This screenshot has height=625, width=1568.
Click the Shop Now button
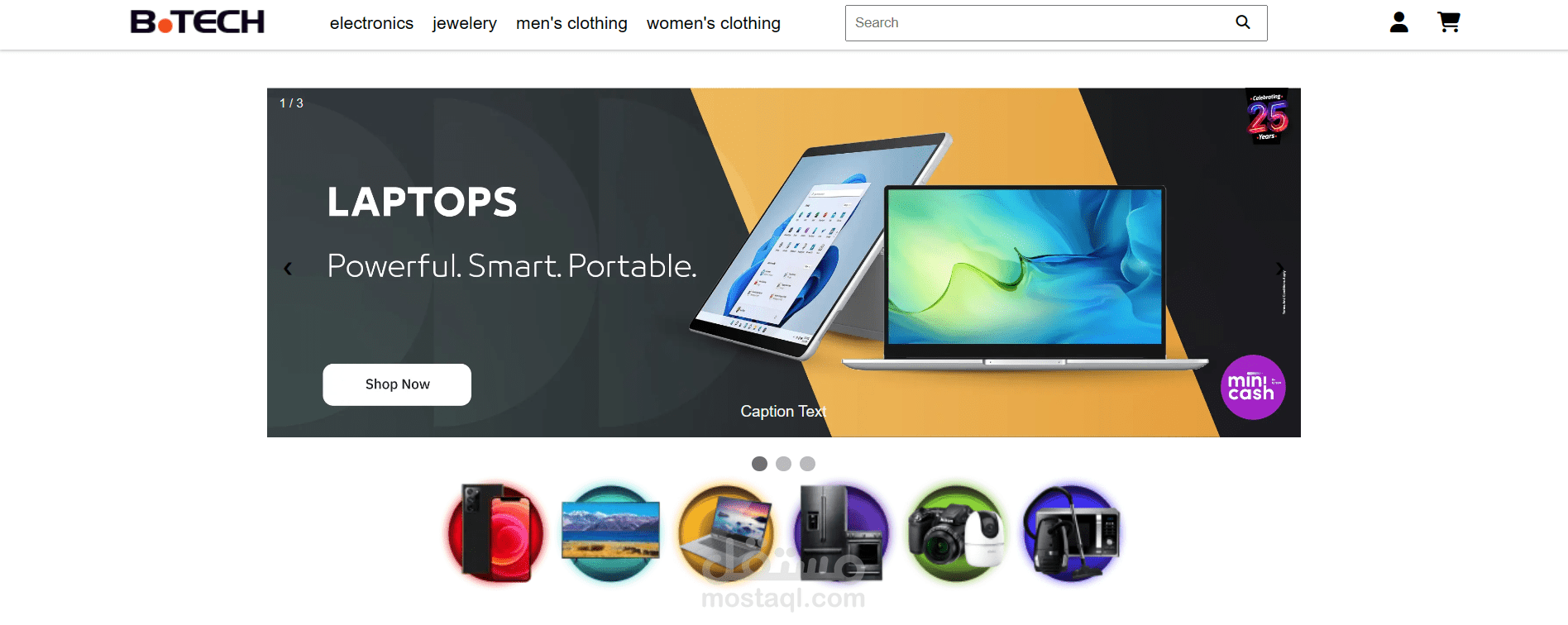pos(397,384)
